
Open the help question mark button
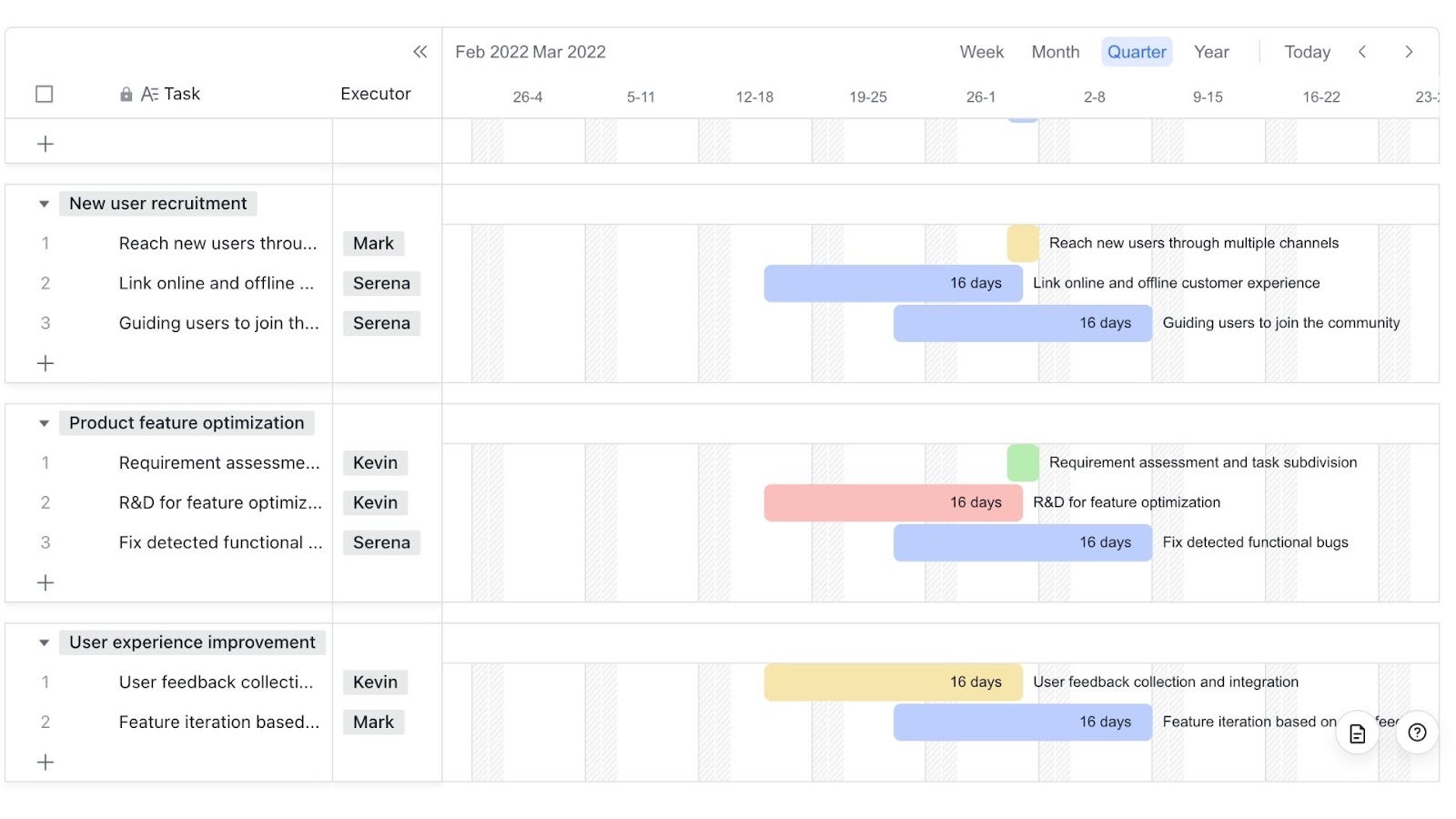[1417, 733]
